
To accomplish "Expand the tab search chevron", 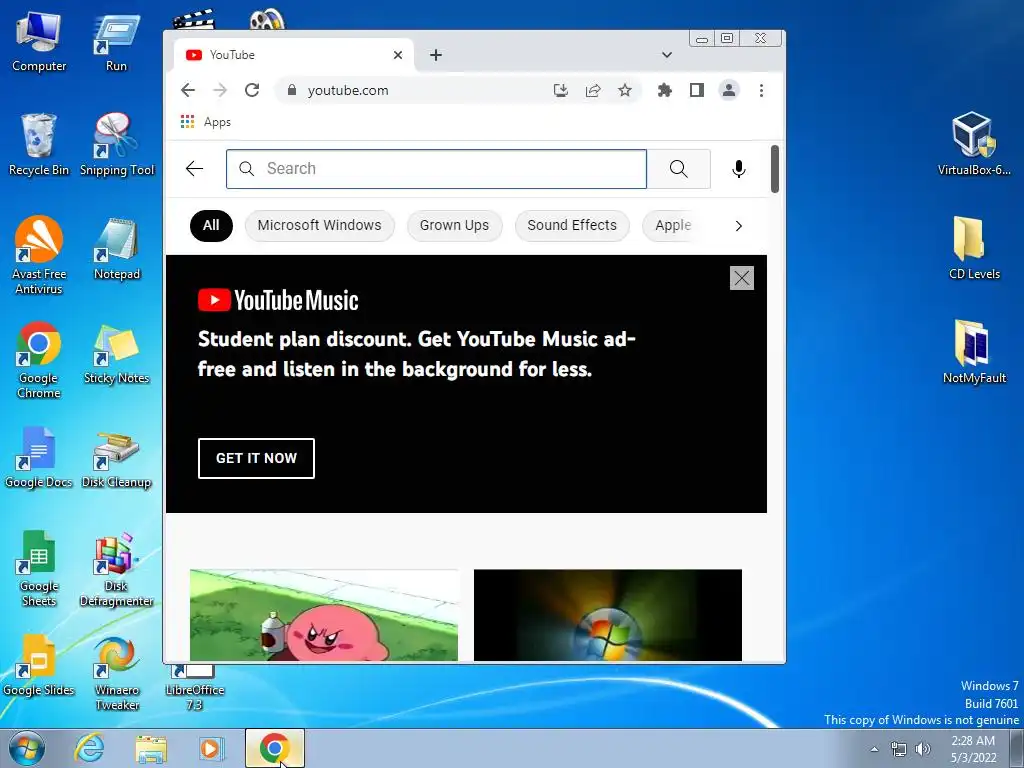I will coord(667,55).
